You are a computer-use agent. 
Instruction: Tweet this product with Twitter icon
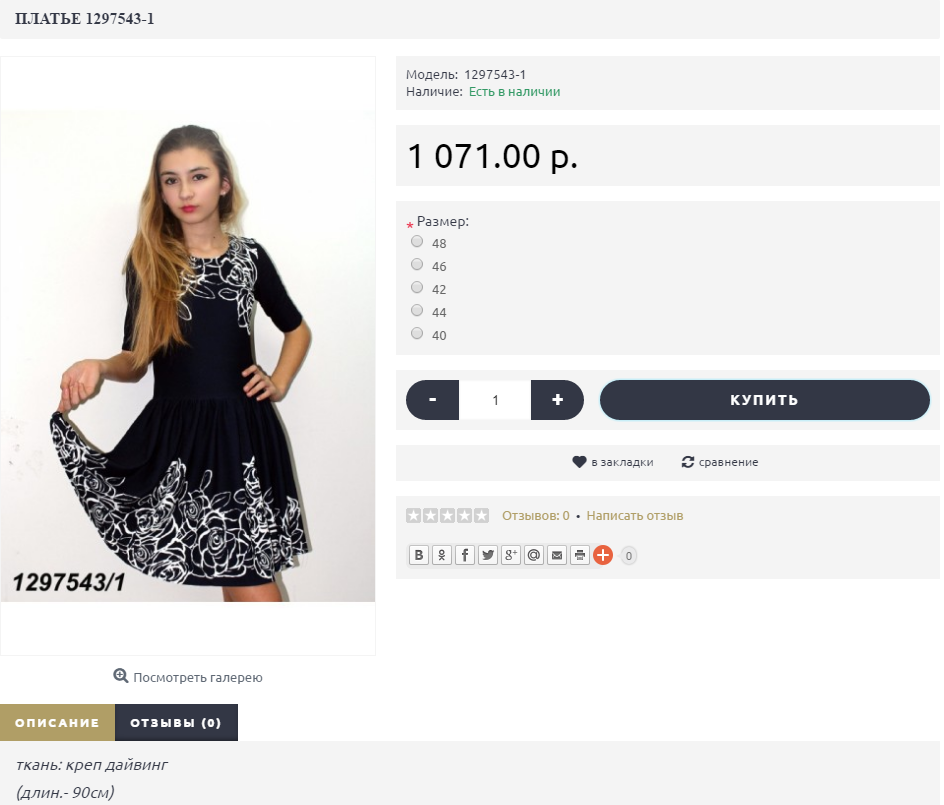(x=488, y=555)
